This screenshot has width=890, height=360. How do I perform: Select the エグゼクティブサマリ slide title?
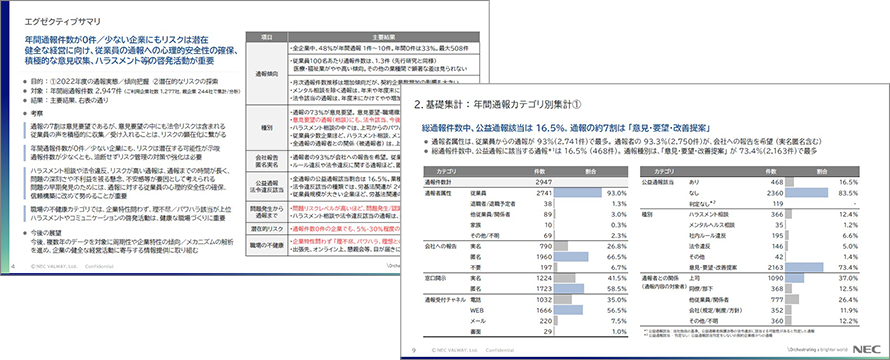(x=63, y=22)
